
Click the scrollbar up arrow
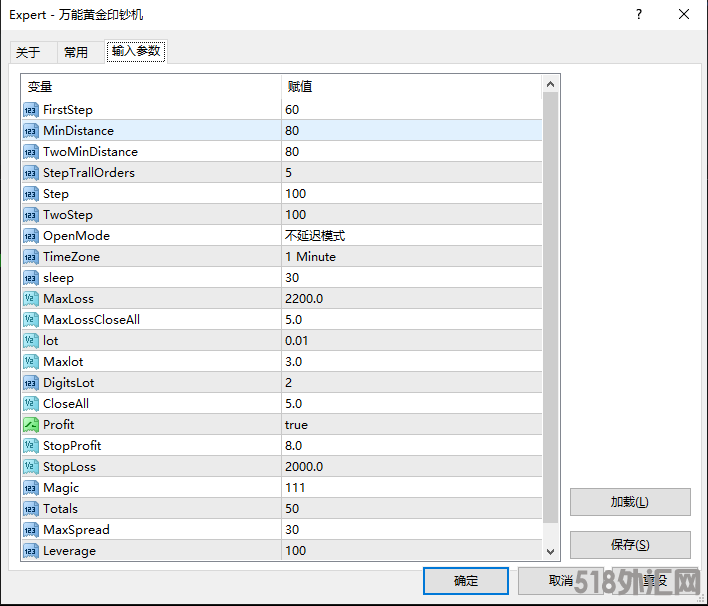point(550,84)
